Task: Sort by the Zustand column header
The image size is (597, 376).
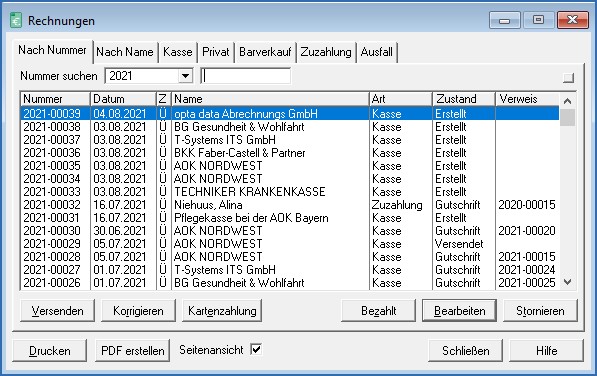Action: [x=464, y=99]
